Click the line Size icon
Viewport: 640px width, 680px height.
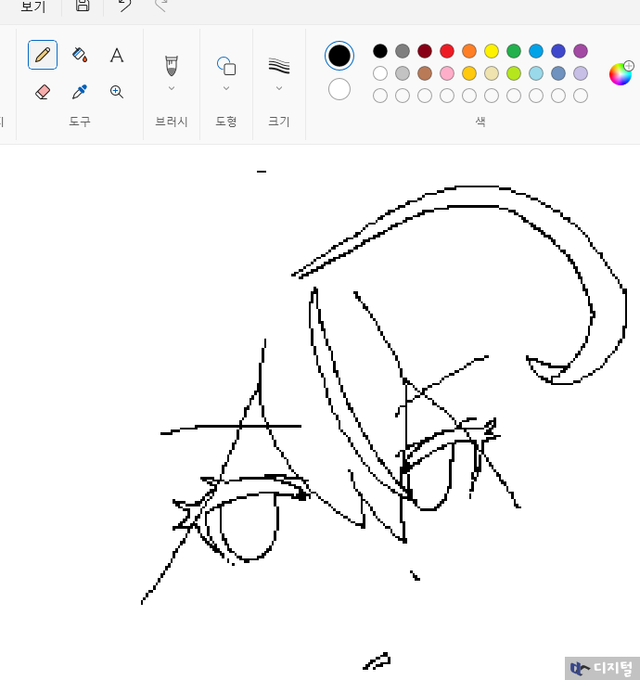click(x=279, y=66)
